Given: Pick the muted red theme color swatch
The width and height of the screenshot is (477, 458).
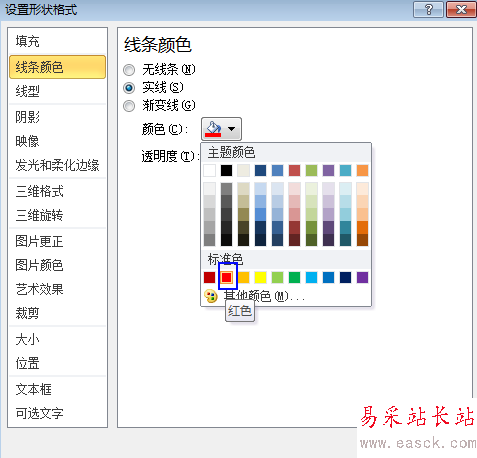Looking at the screenshot, I should 294,170.
